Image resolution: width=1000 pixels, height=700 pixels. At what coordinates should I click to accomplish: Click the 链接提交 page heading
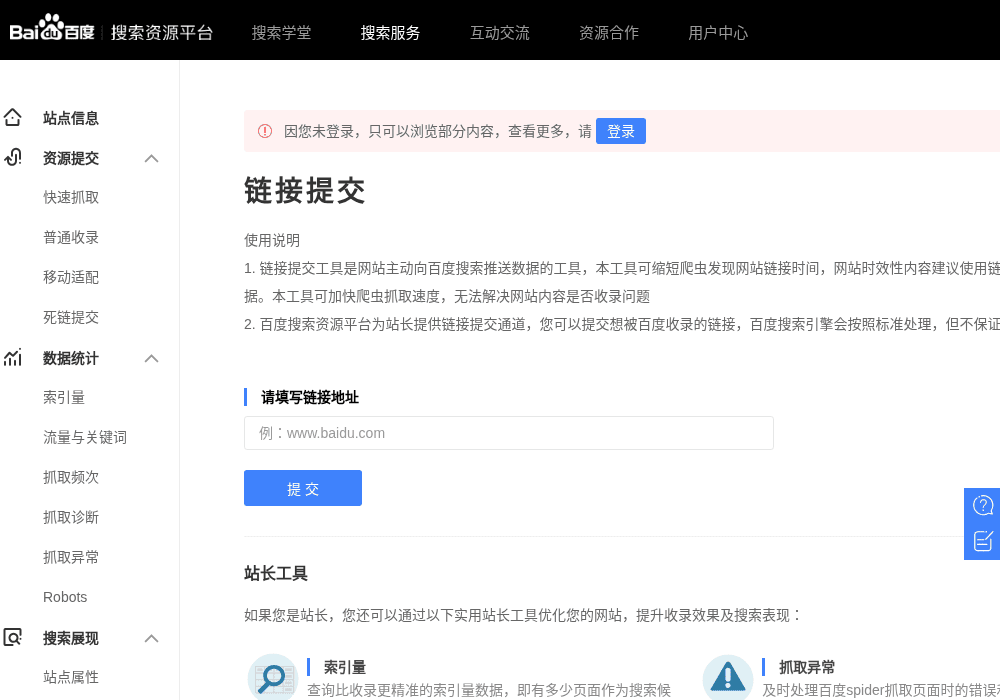[305, 191]
